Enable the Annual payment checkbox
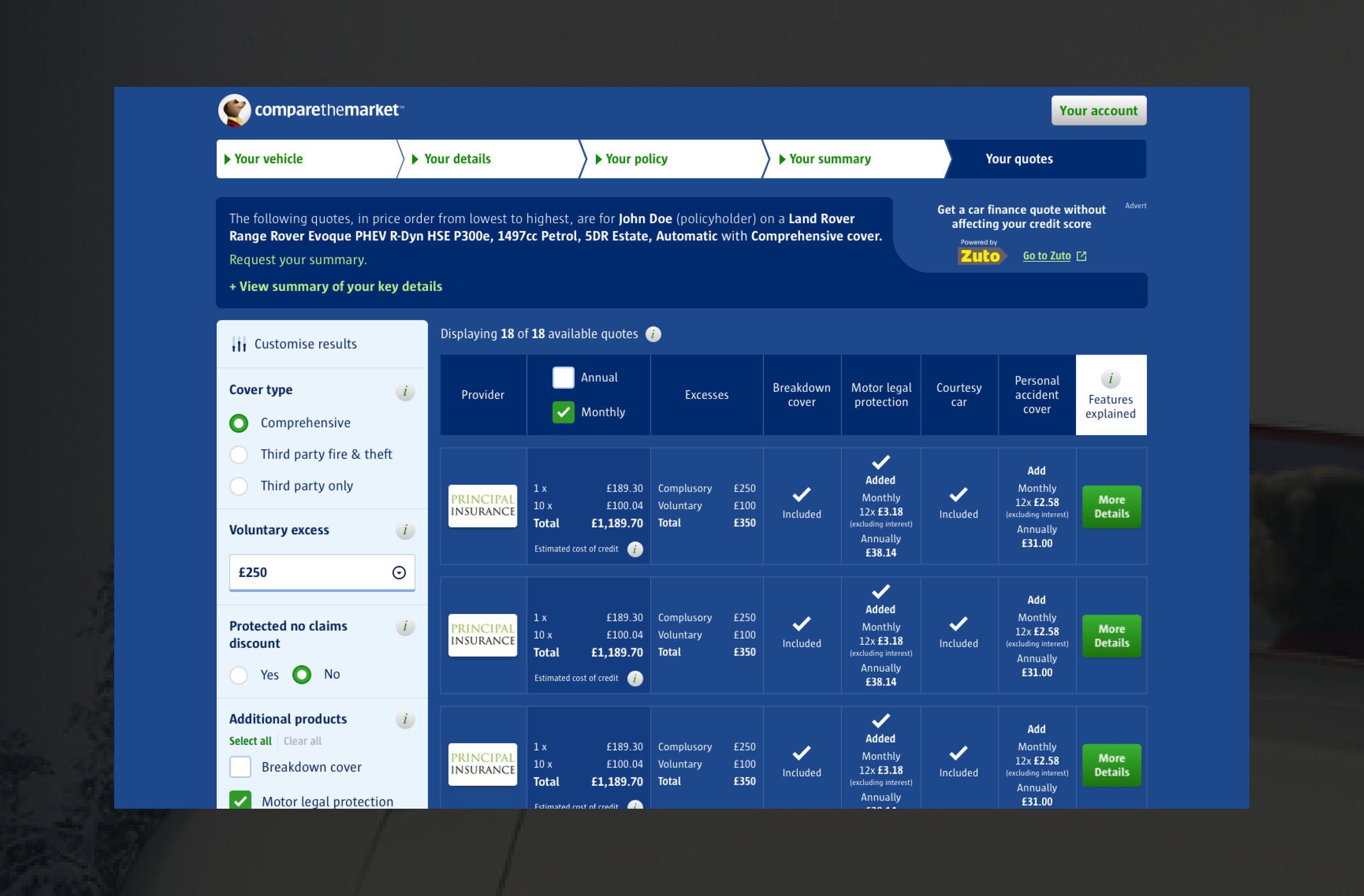Image resolution: width=1364 pixels, height=896 pixels. pyautogui.click(x=563, y=377)
